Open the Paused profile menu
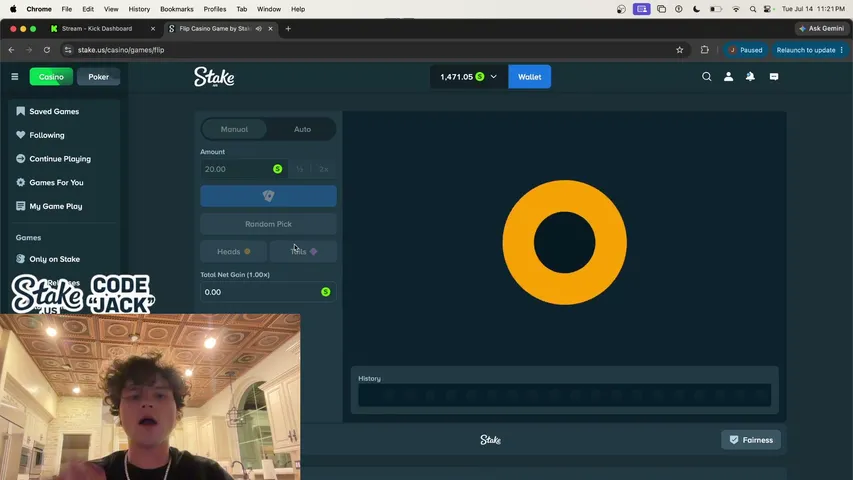The width and height of the screenshot is (853, 480). (745, 50)
